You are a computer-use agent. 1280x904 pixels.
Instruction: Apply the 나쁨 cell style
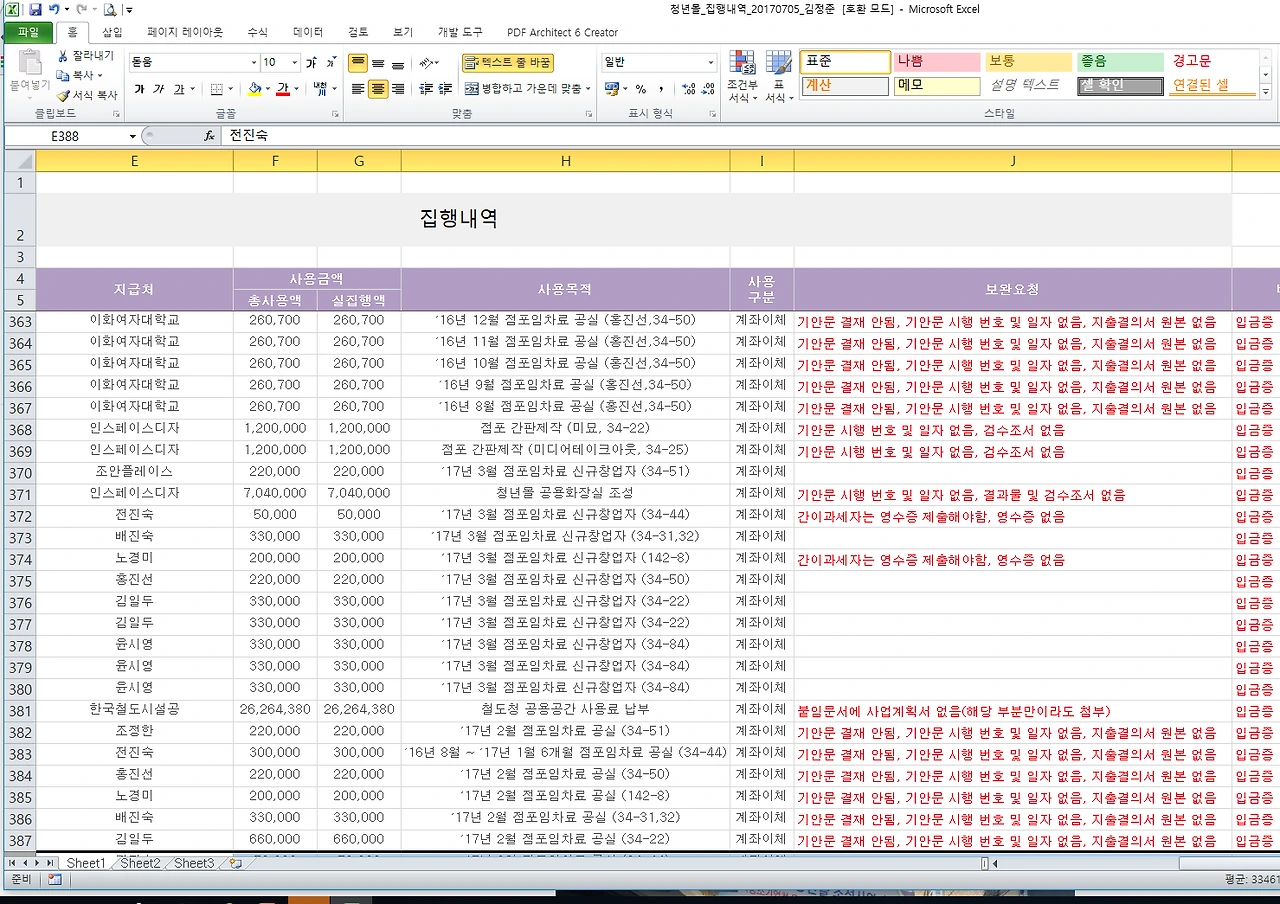[x=935, y=62]
